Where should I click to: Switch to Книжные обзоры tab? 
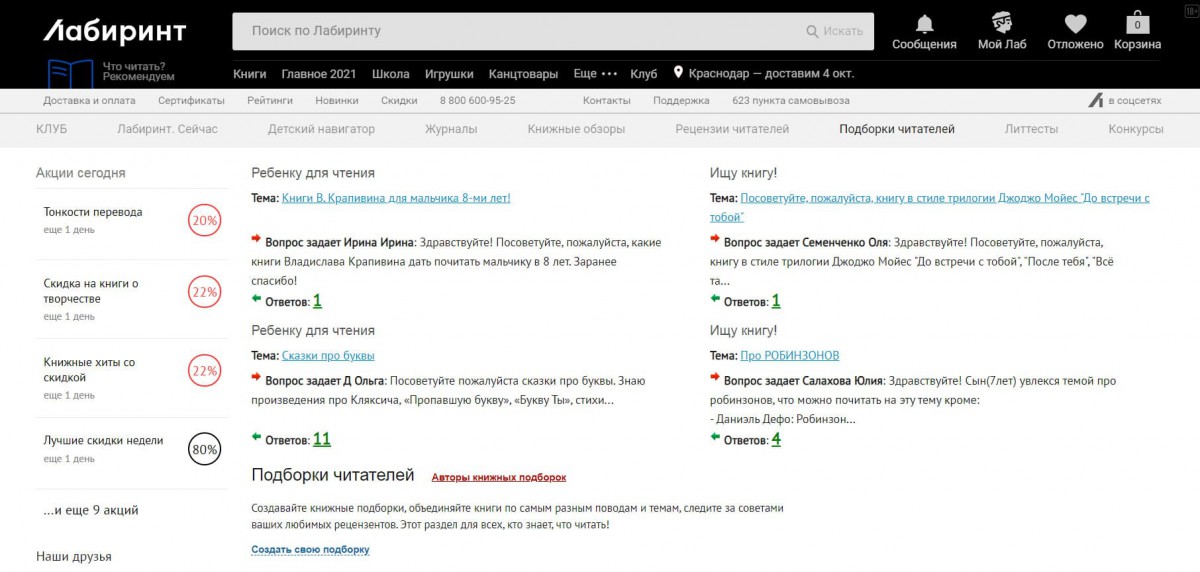pos(576,129)
